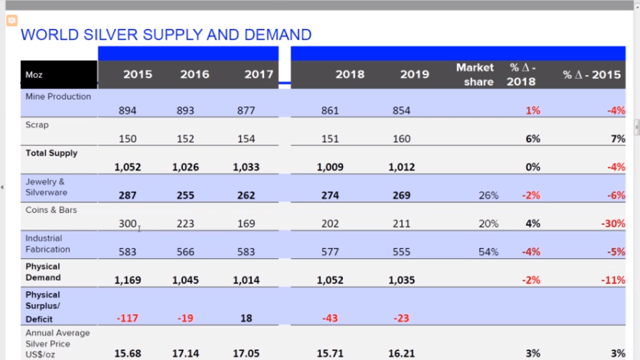Viewport: 640px width, 360px height.
Task: Click Industrial Fabrication market share 54%
Action: tap(488, 252)
